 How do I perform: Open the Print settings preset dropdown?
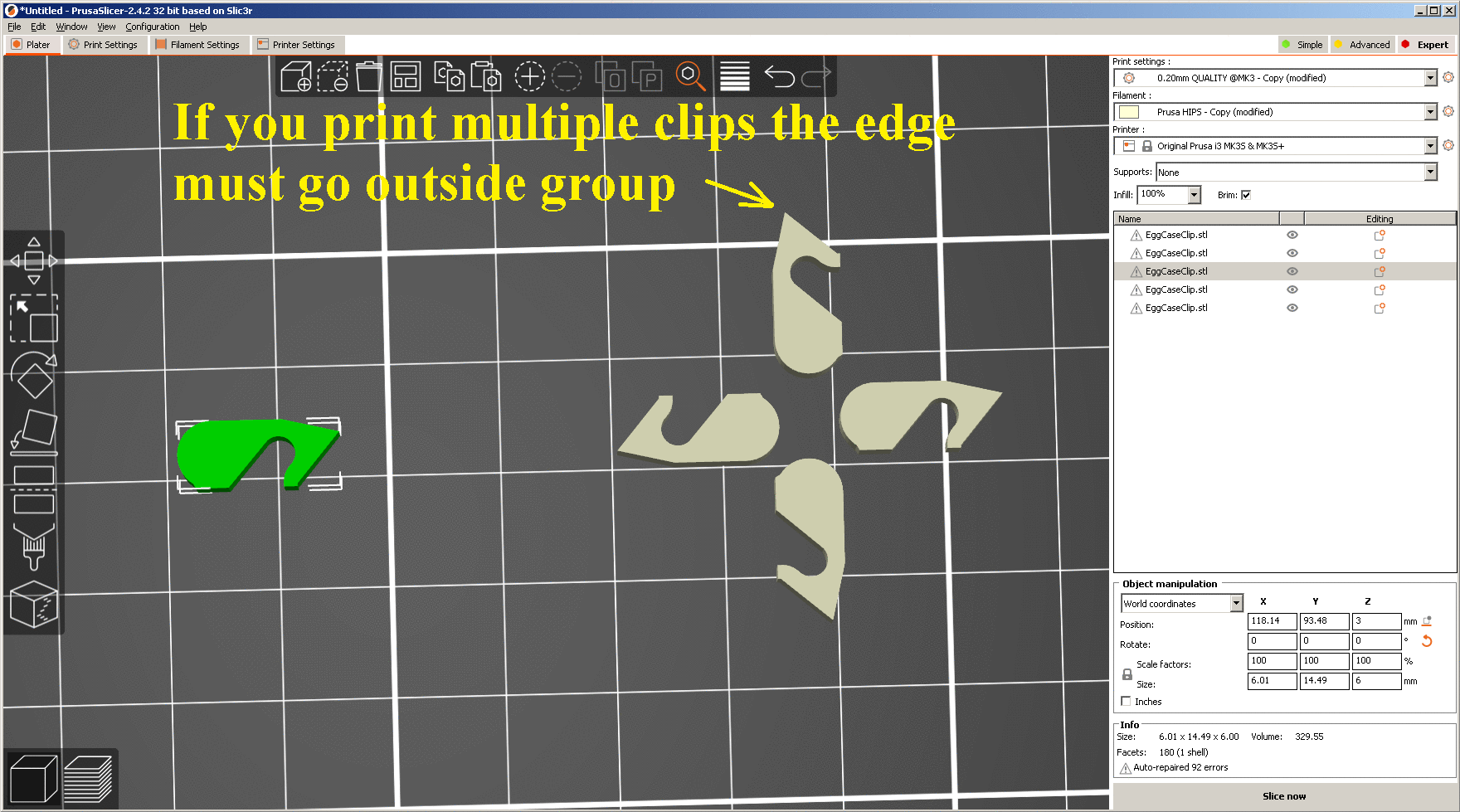1430,78
